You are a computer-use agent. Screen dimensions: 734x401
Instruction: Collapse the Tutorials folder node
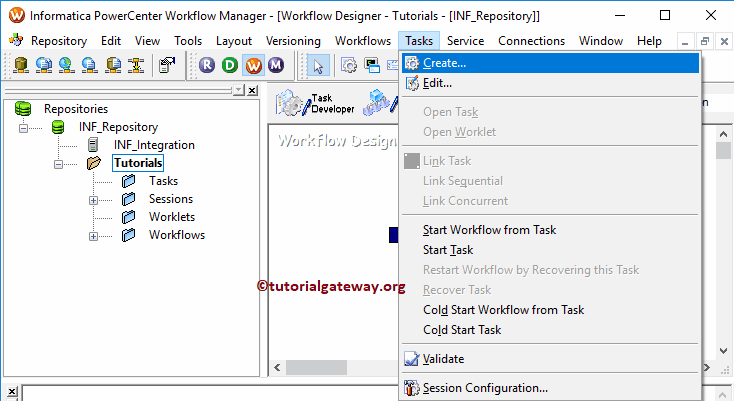pyautogui.click(x=58, y=164)
